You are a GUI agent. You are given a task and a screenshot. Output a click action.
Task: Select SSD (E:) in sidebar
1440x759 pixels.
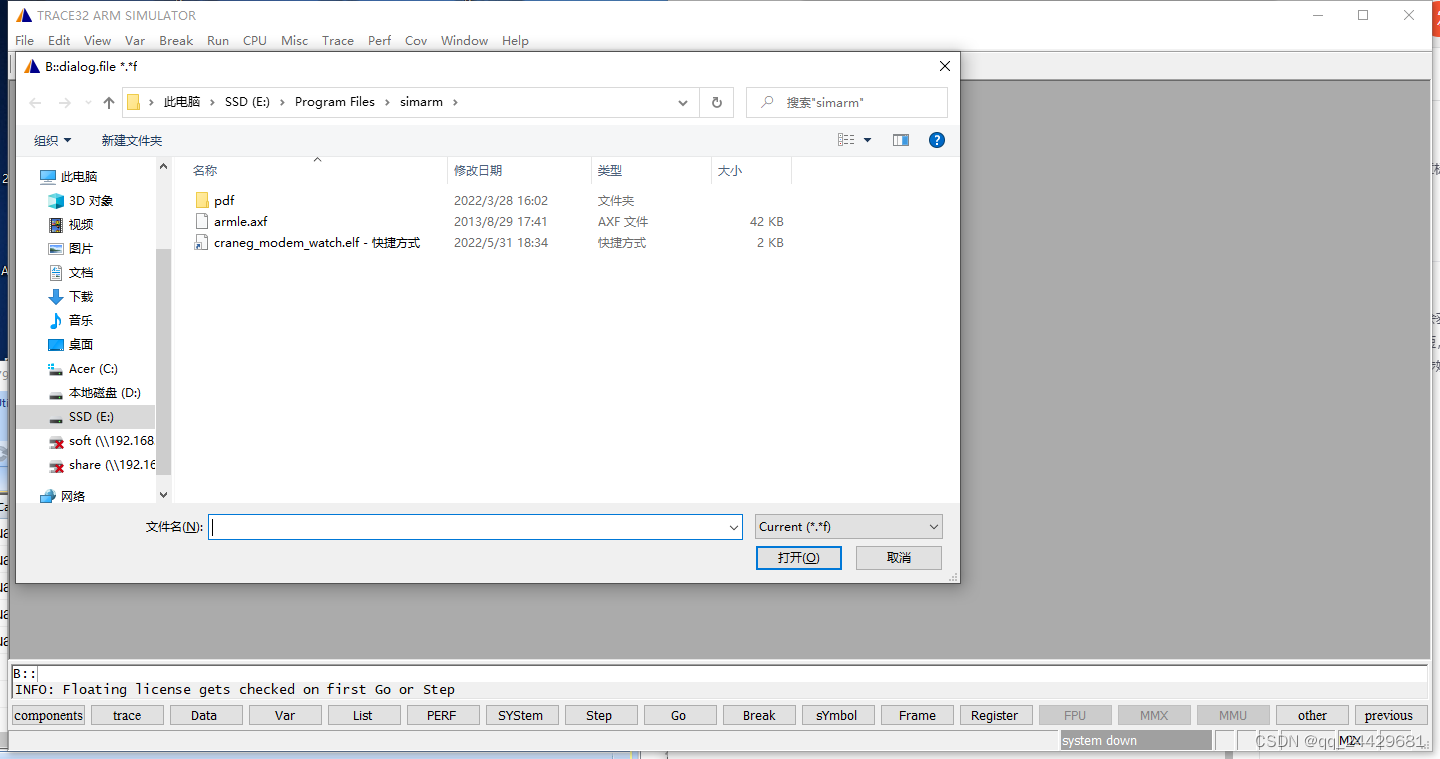click(x=91, y=417)
